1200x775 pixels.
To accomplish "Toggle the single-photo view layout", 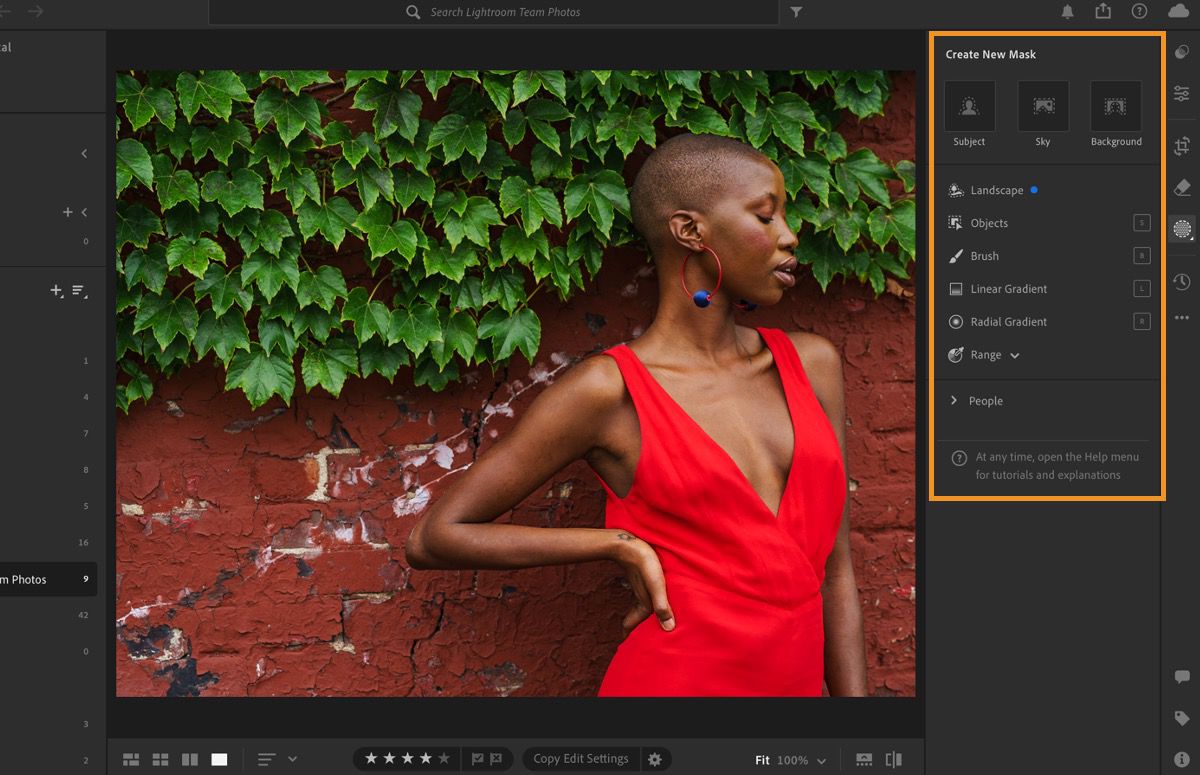I will coord(218,759).
